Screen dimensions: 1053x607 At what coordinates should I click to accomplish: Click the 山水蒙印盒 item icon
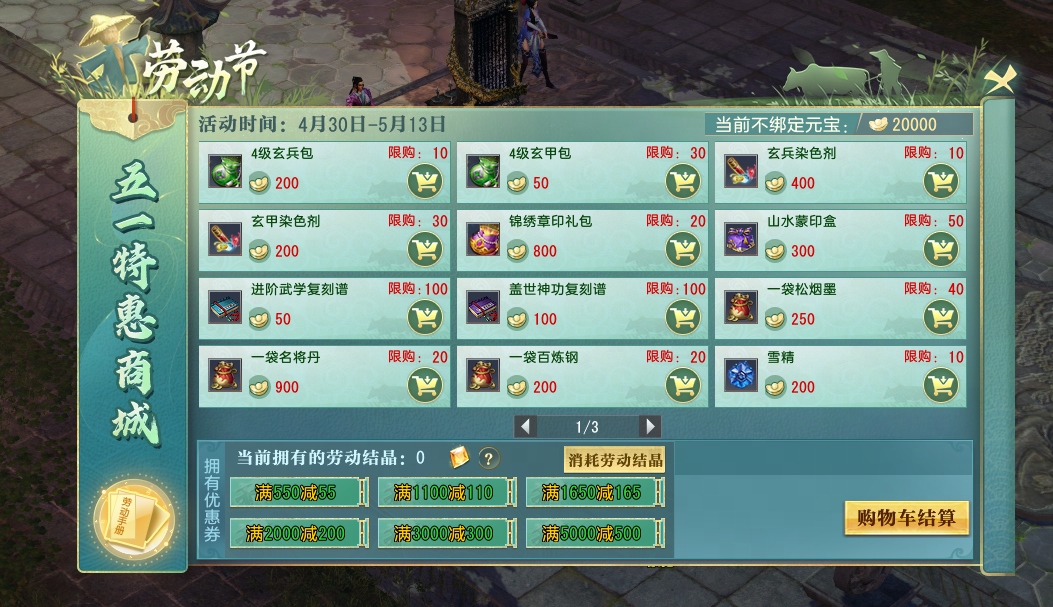(741, 240)
